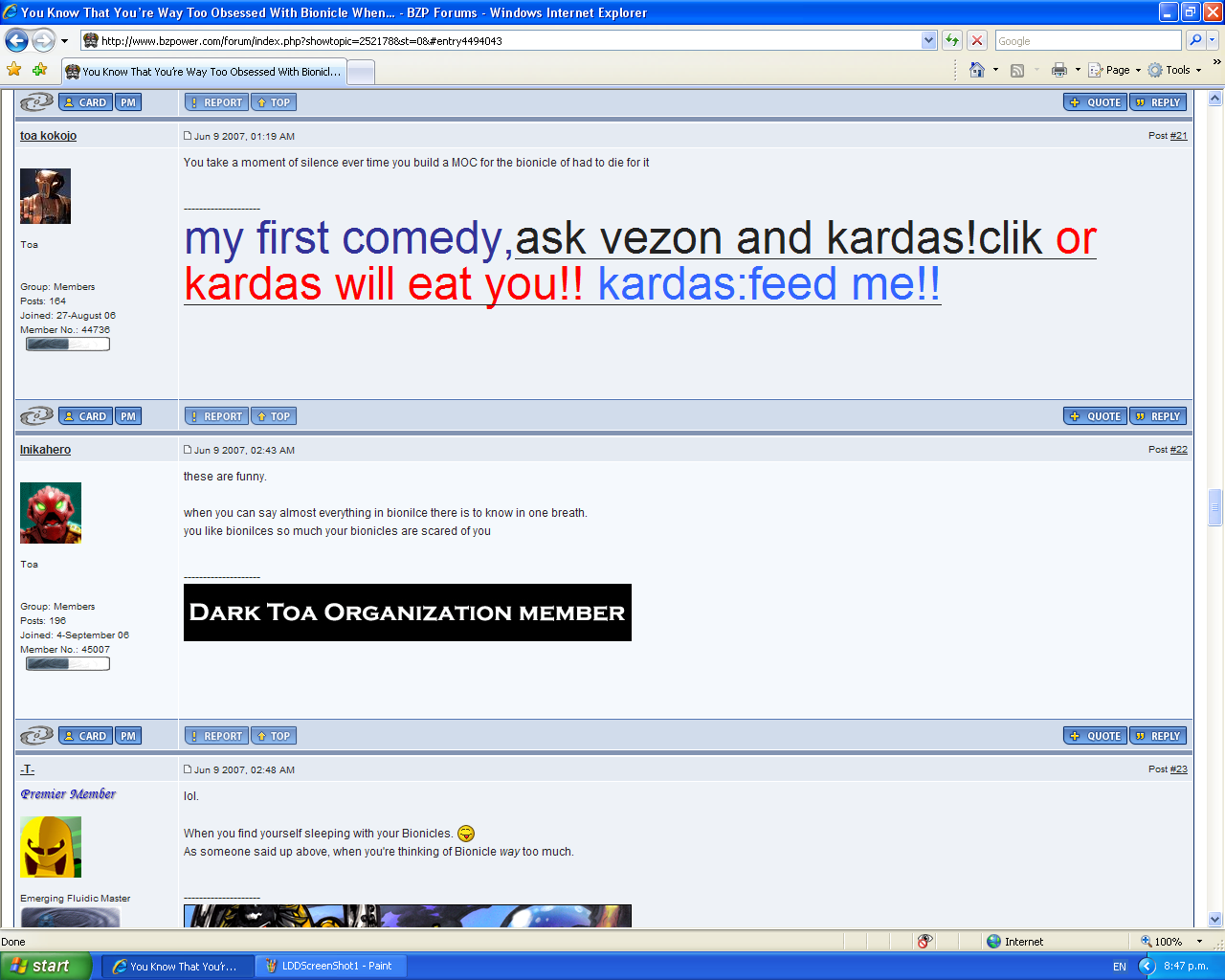Open the post #23 permalink
This screenshot has width=1225, height=980.
pos(1178,769)
